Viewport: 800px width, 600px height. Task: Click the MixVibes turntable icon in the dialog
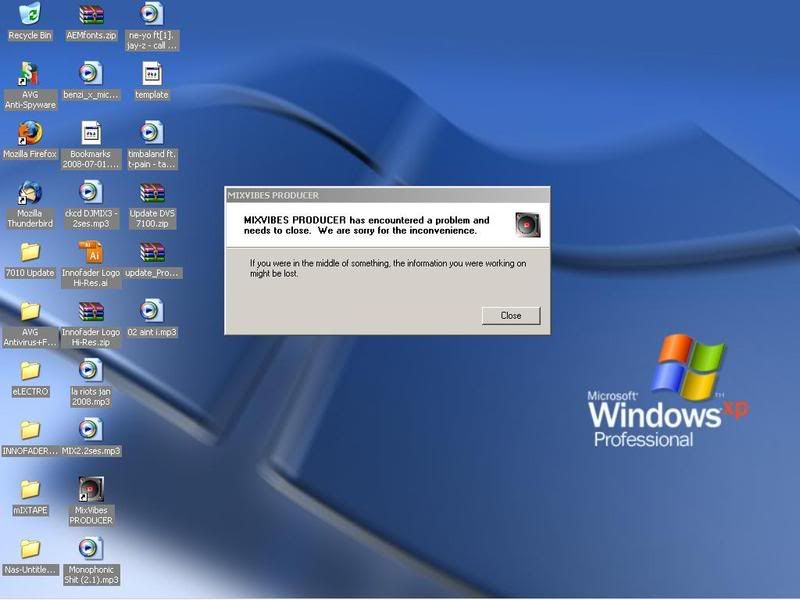coord(527,224)
